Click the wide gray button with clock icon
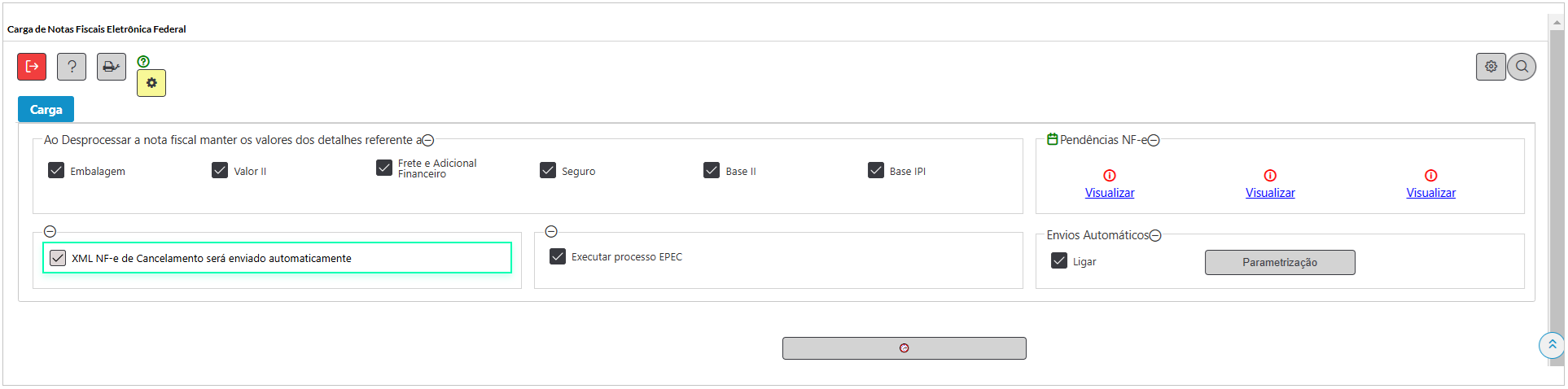Image resolution: width=1568 pixels, height=389 pixels. 904,348
